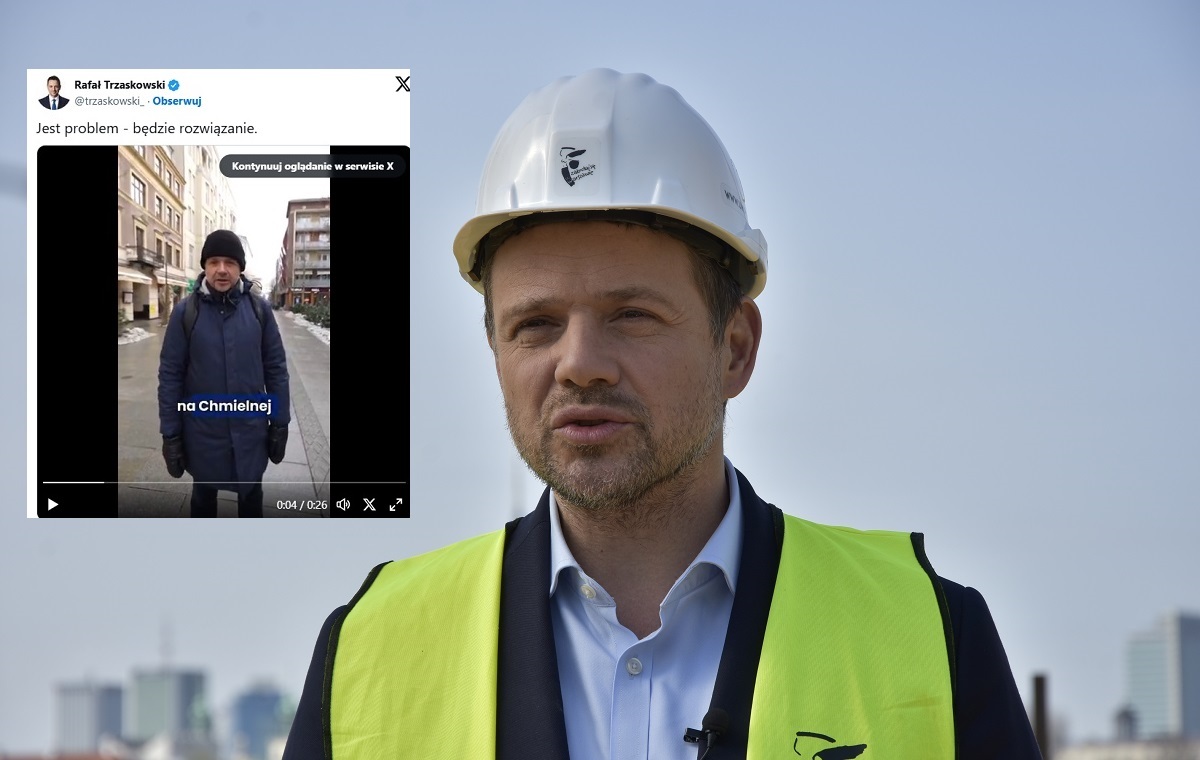Click the X logo in the post corner
The image size is (1200, 760).
(403, 84)
